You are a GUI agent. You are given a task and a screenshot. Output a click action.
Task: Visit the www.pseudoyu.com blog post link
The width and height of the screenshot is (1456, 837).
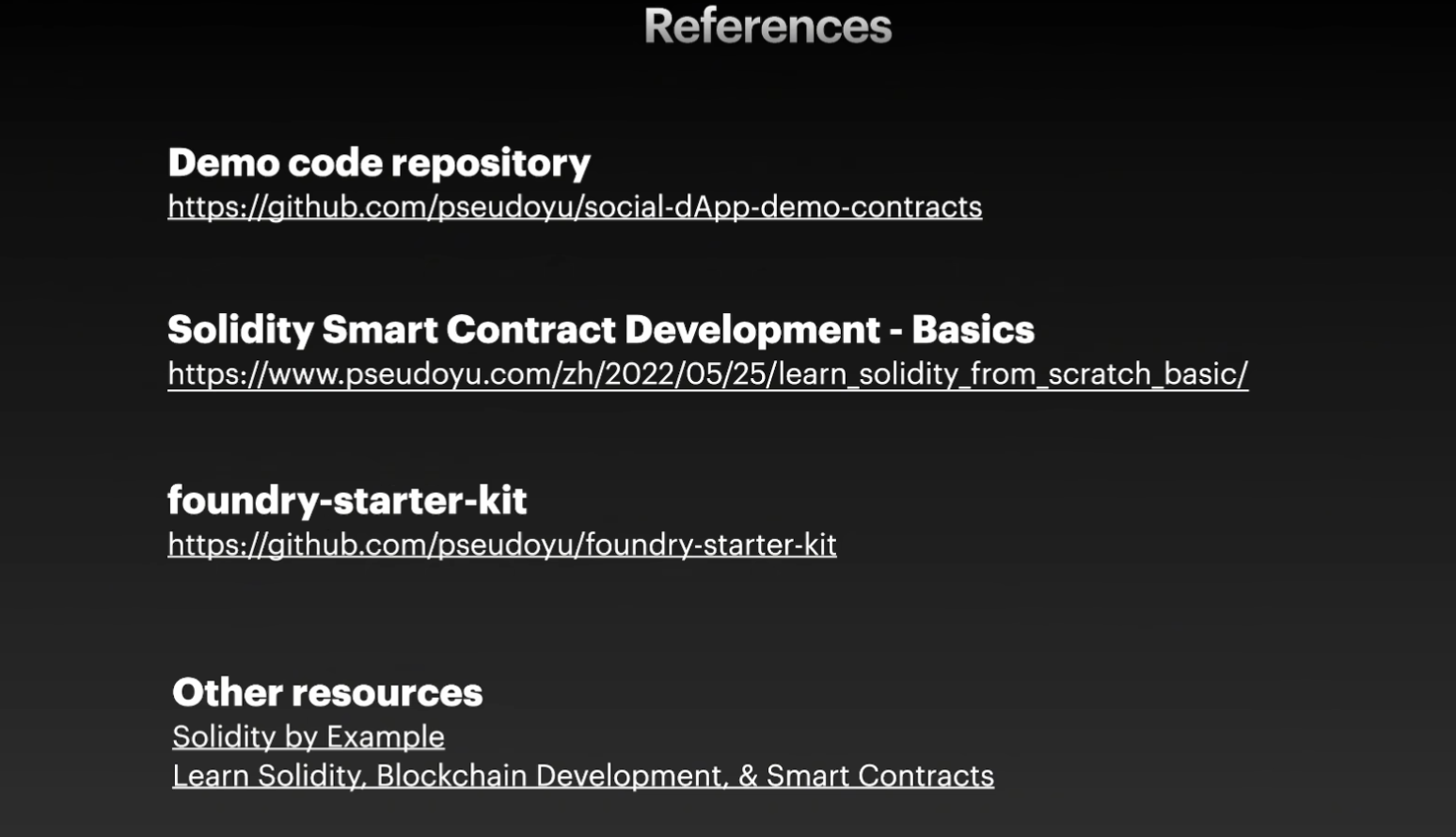pos(707,374)
